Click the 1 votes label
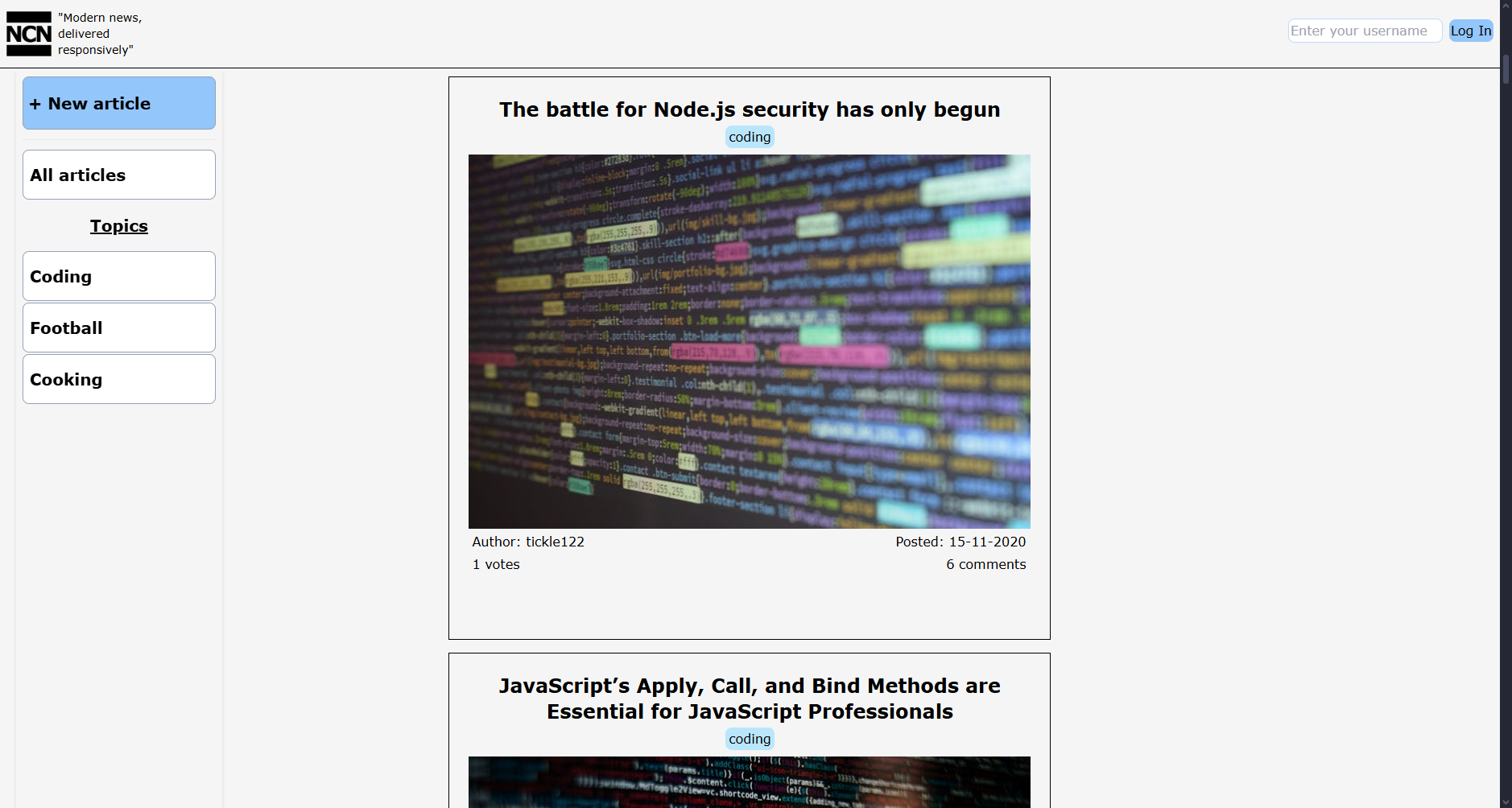The height and width of the screenshot is (808, 1512). pyautogui.click(x=496, y=564)
